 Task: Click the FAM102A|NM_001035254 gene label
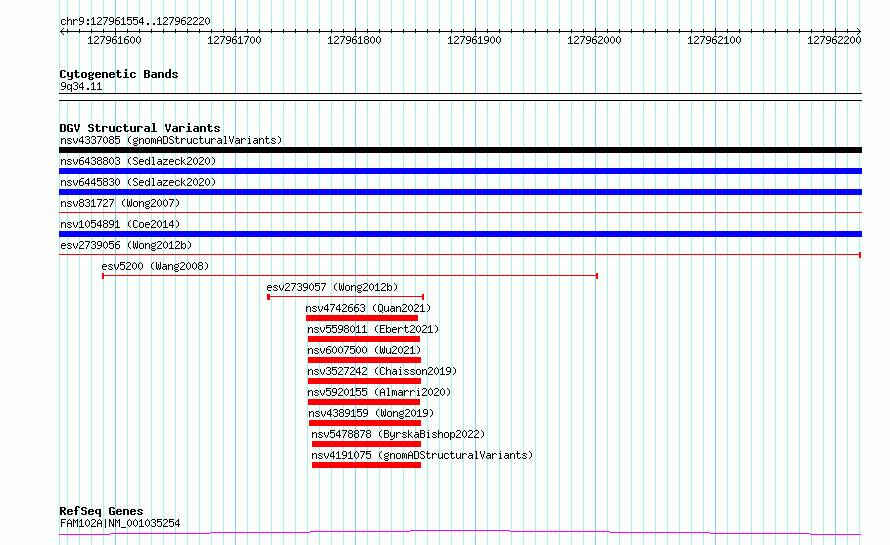click(120, 523)
